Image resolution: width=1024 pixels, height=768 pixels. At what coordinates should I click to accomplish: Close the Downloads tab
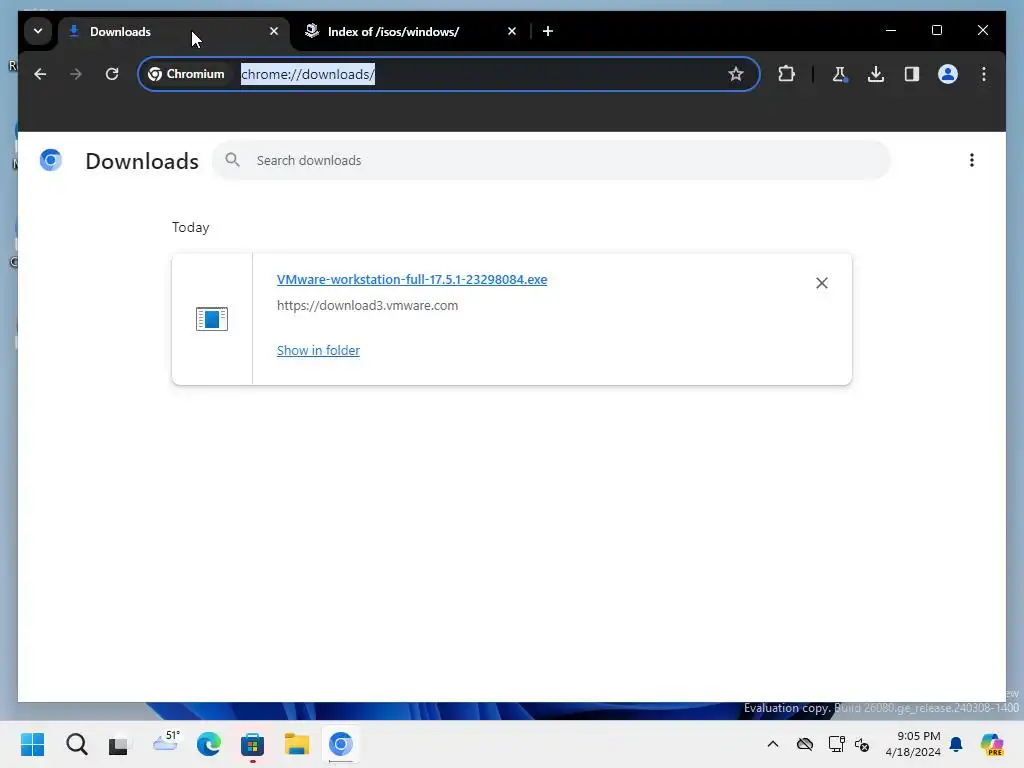coord(274,31)
